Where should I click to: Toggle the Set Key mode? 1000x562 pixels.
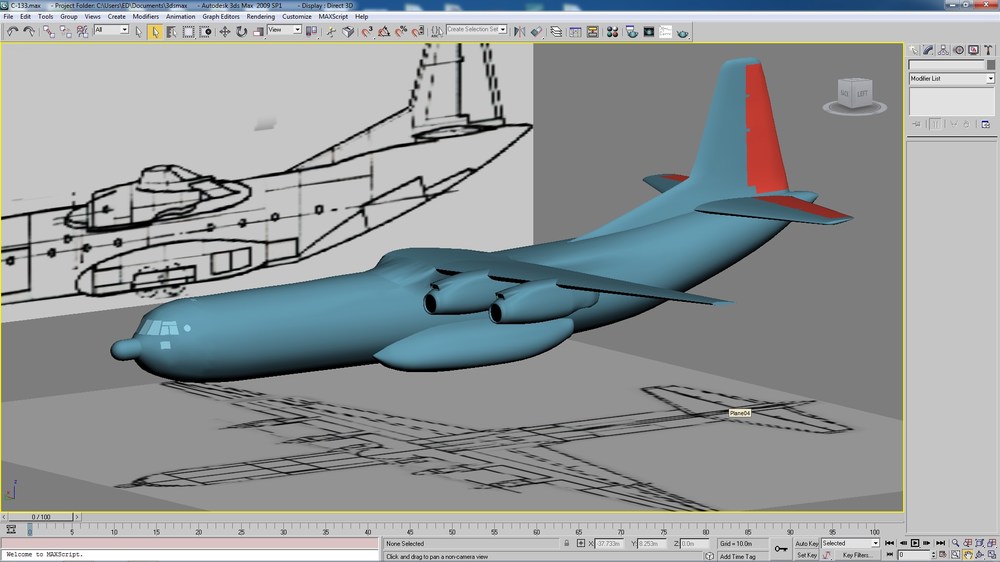806,555
